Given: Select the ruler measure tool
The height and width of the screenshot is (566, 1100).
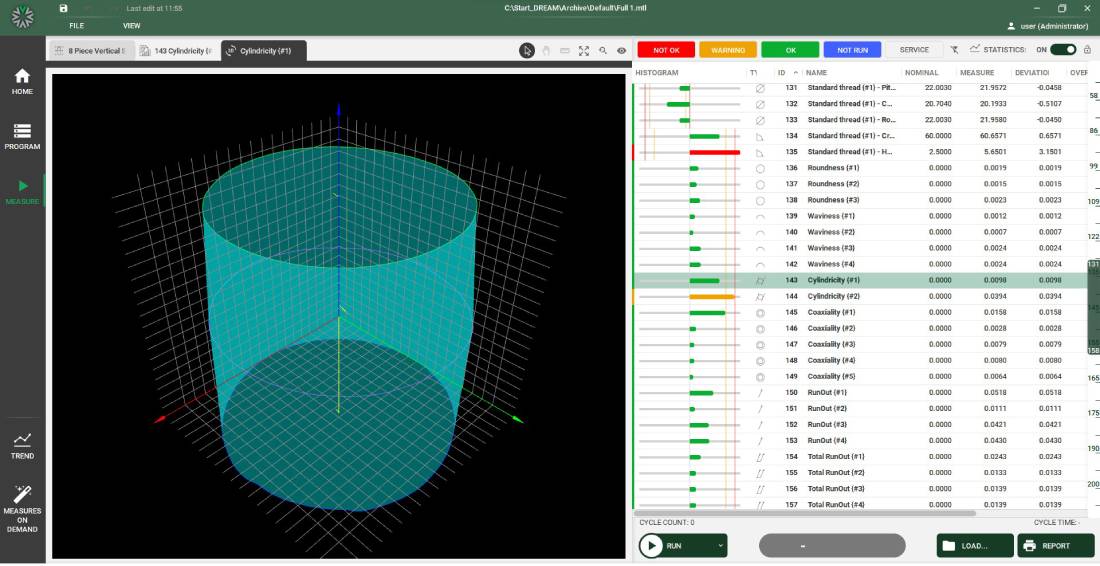Looking at the screenshot, I should (x=565, y=50).
